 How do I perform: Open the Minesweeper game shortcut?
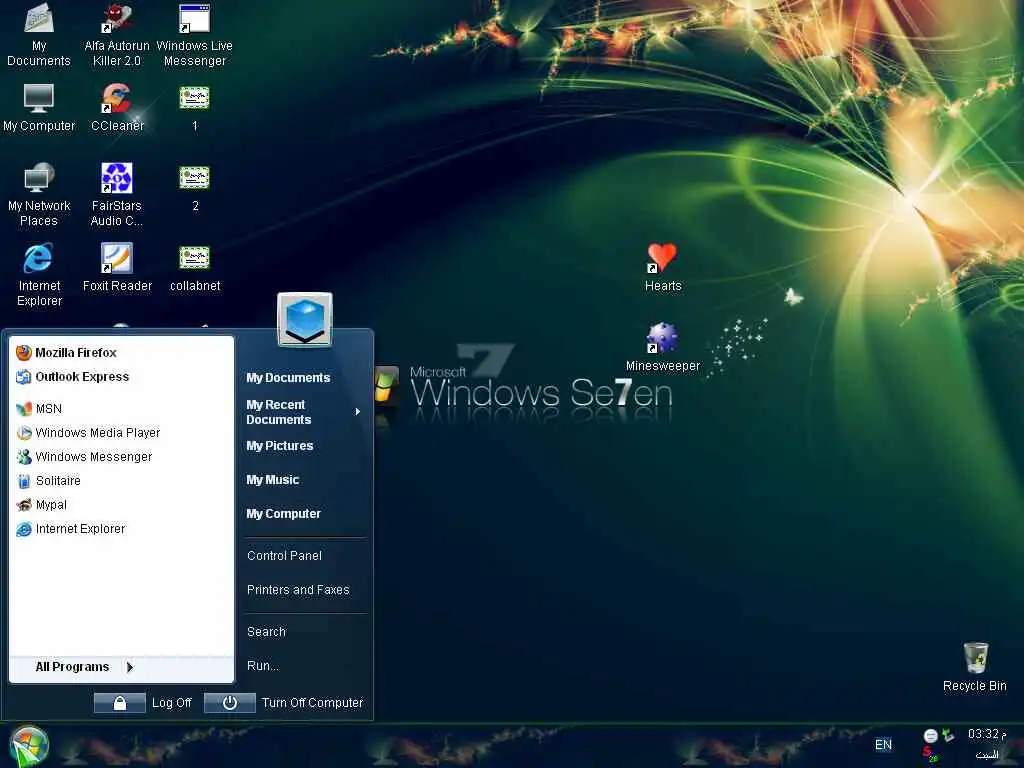[x=663, y=347]
